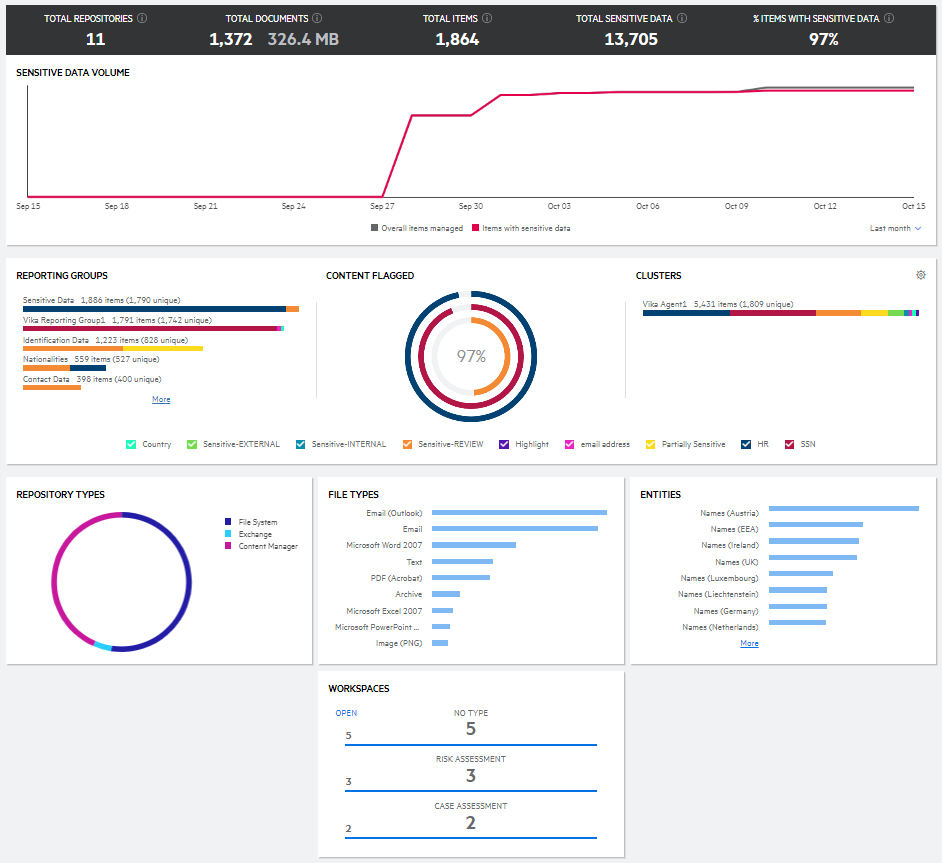Show more reporting groups via More link
This screenshot has height=863, width=942.
(161, 399)
